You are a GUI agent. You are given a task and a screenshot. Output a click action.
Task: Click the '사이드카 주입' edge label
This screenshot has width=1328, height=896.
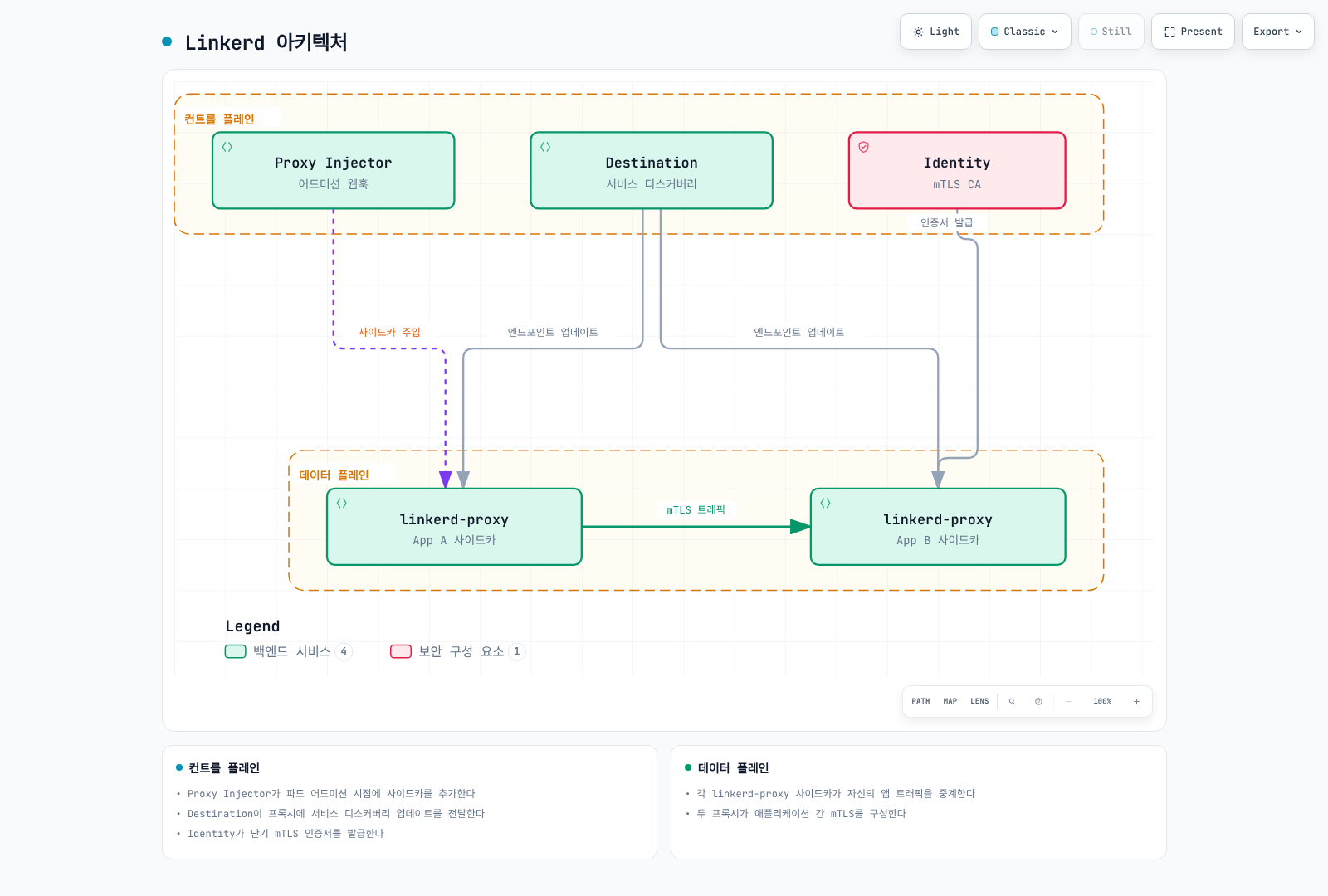pyautogui.click(x=389, y=332)
